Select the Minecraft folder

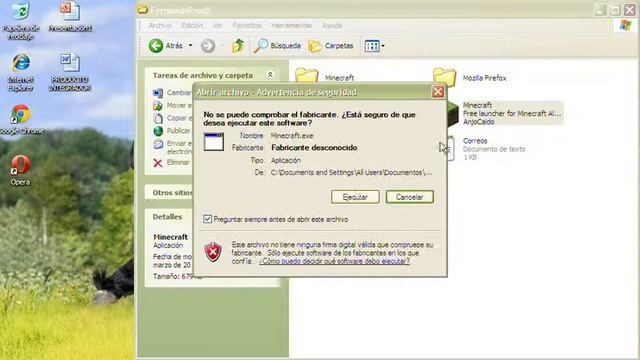point(325,77)
